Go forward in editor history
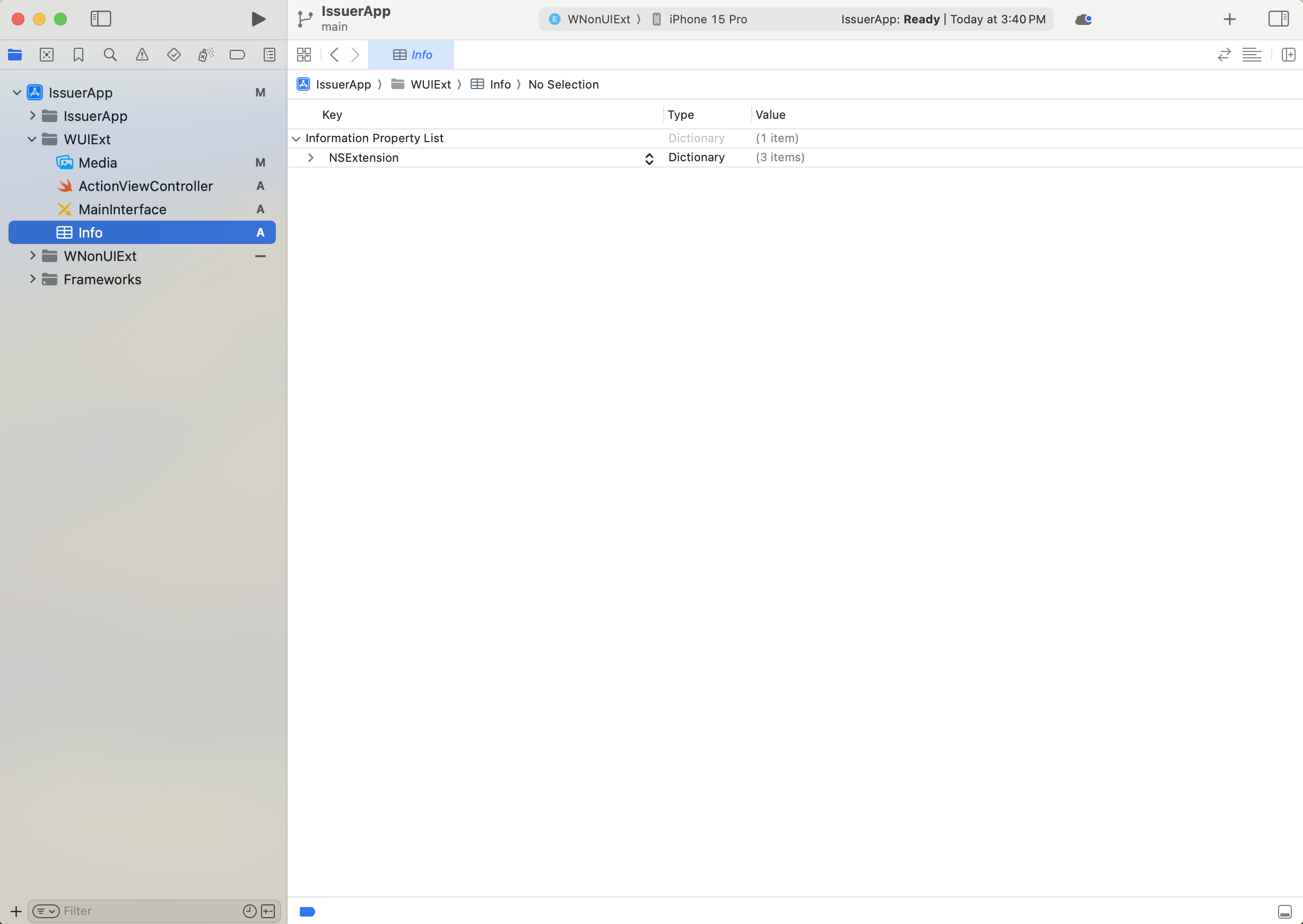Image resolution: width=1303 pixels, height=924 pixels. (355, 55)
